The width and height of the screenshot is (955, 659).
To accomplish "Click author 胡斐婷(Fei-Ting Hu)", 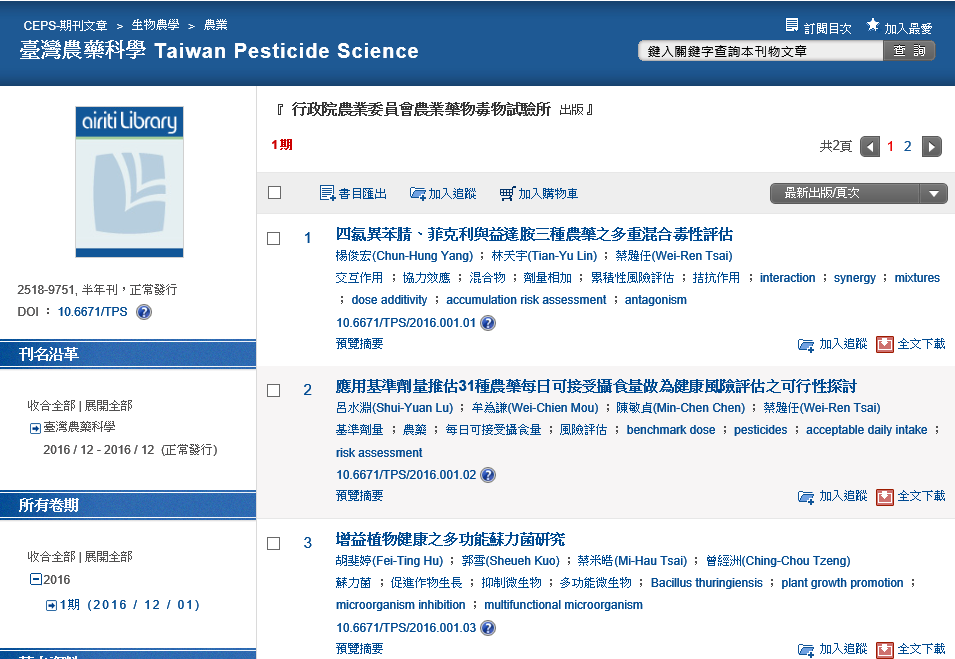I will coord(389,561).
